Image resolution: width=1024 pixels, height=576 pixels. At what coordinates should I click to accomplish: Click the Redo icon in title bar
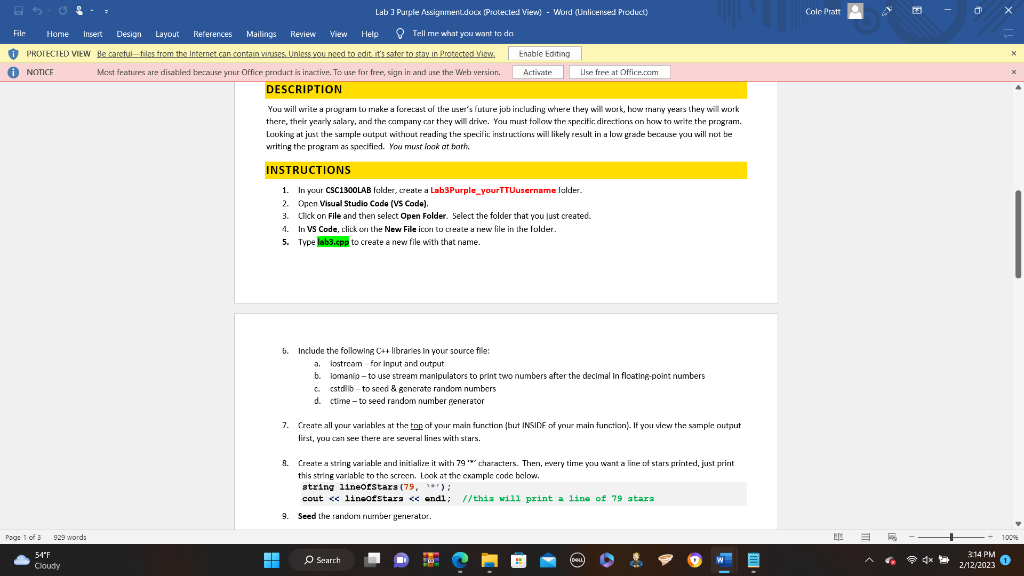pos(63,11)
